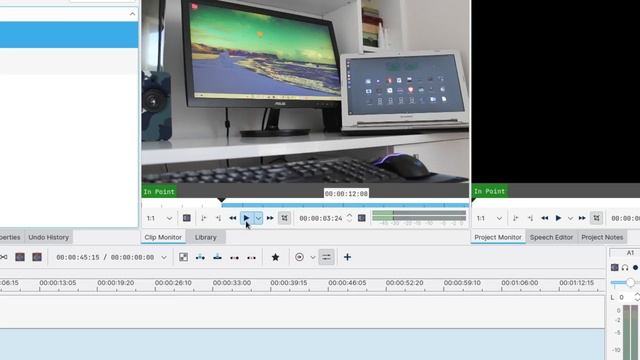Click extract timeline zone icon
The height and width of the screenshot is (360, 640).
235,258
